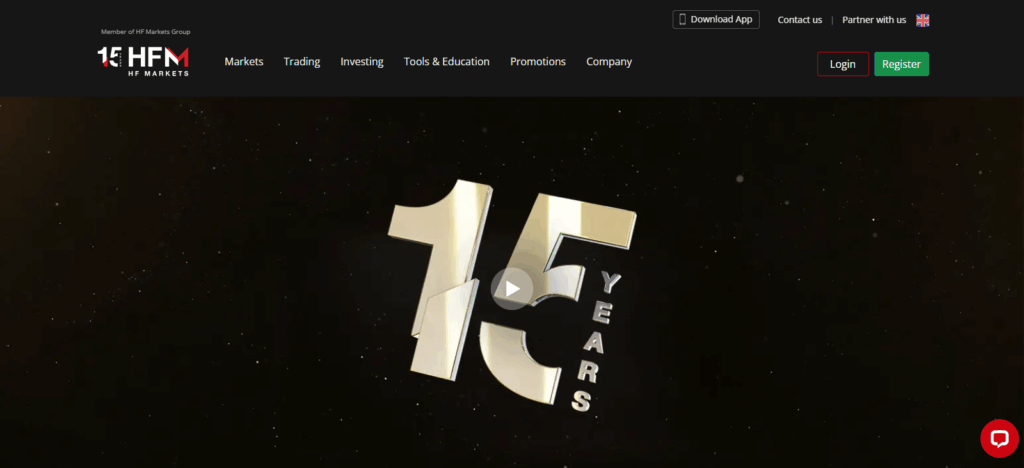This screenshot has width=1024, height=468.
Task: Expand the Trading dropdown menu
Action: pos(301,62)
